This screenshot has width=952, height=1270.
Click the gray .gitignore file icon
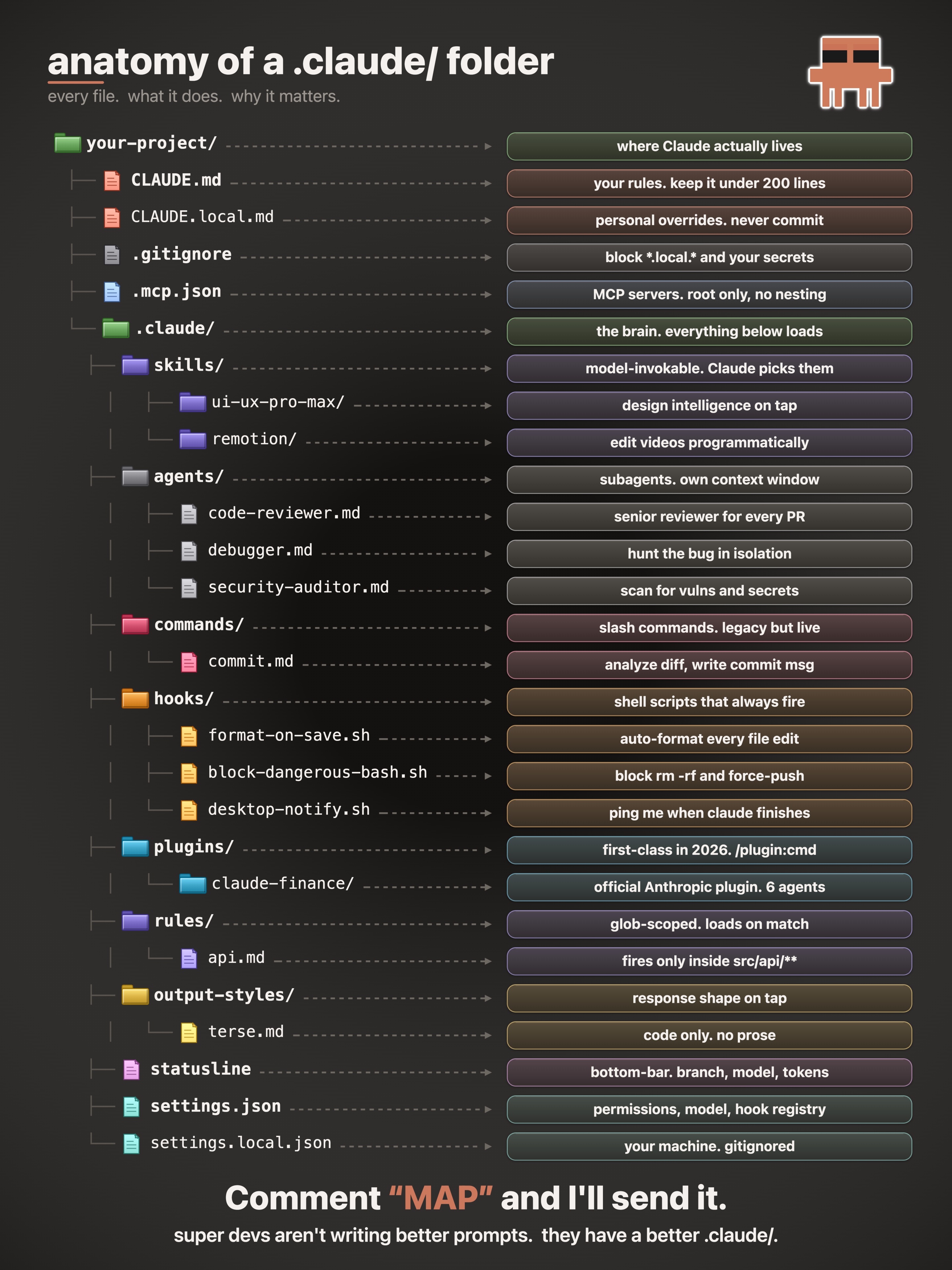[112, 254]
